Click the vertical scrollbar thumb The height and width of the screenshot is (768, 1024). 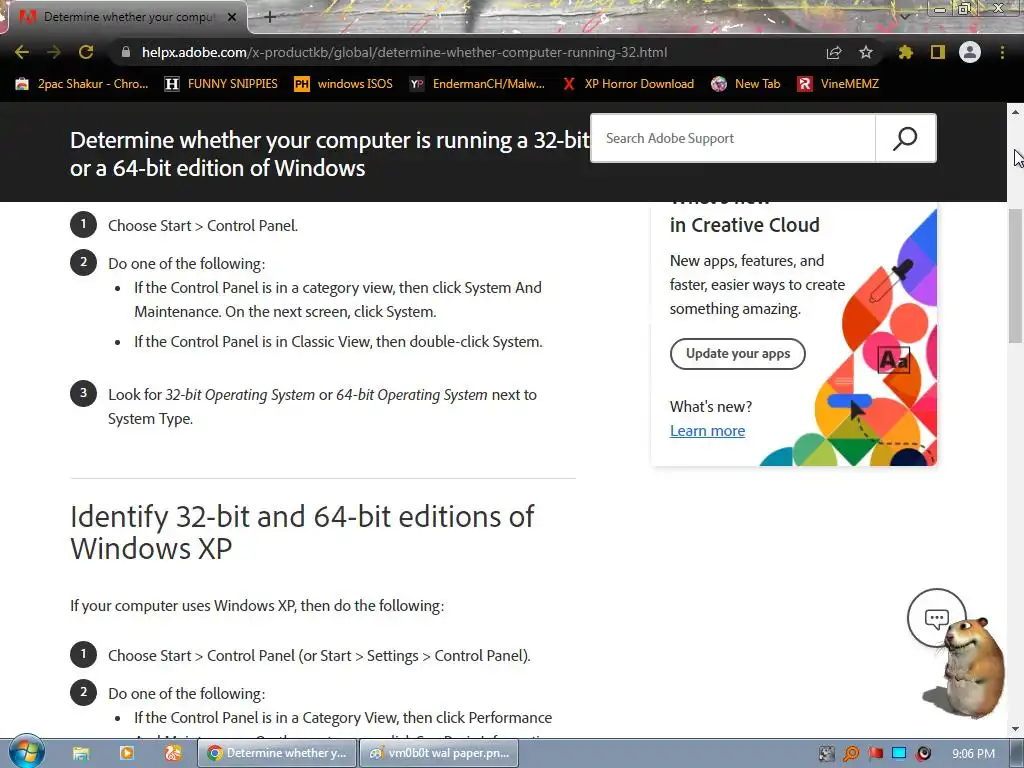[x=1016, y=276]
